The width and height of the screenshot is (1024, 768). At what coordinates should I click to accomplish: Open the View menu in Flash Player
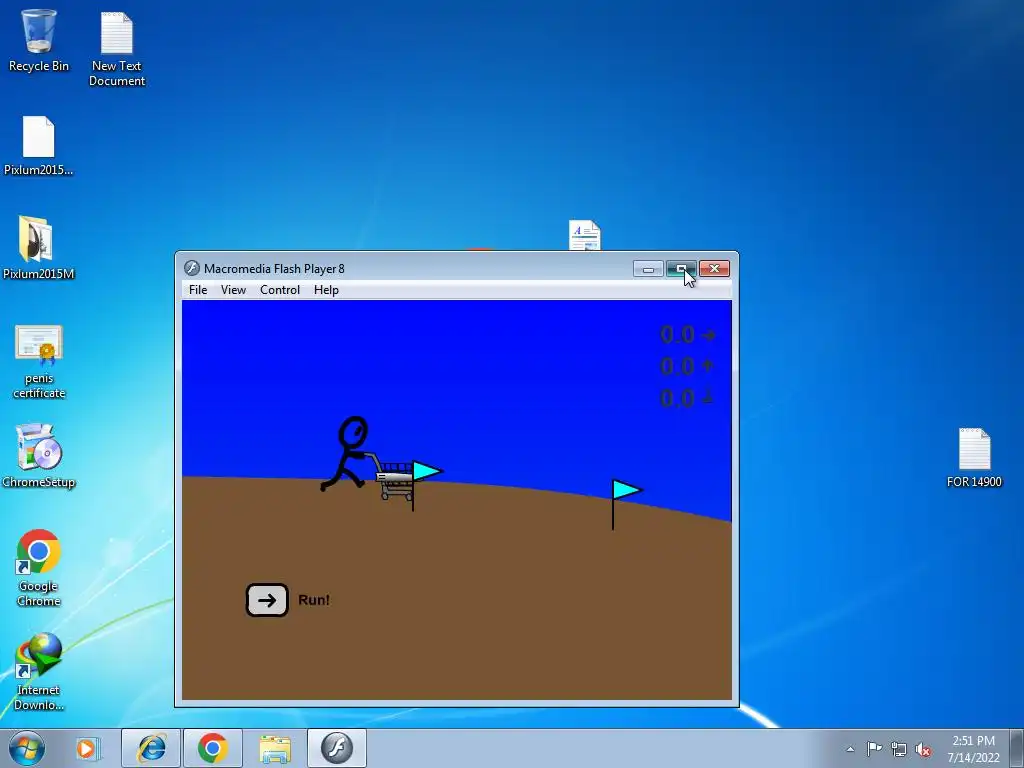pyautogui.click(x=233, y=290)
